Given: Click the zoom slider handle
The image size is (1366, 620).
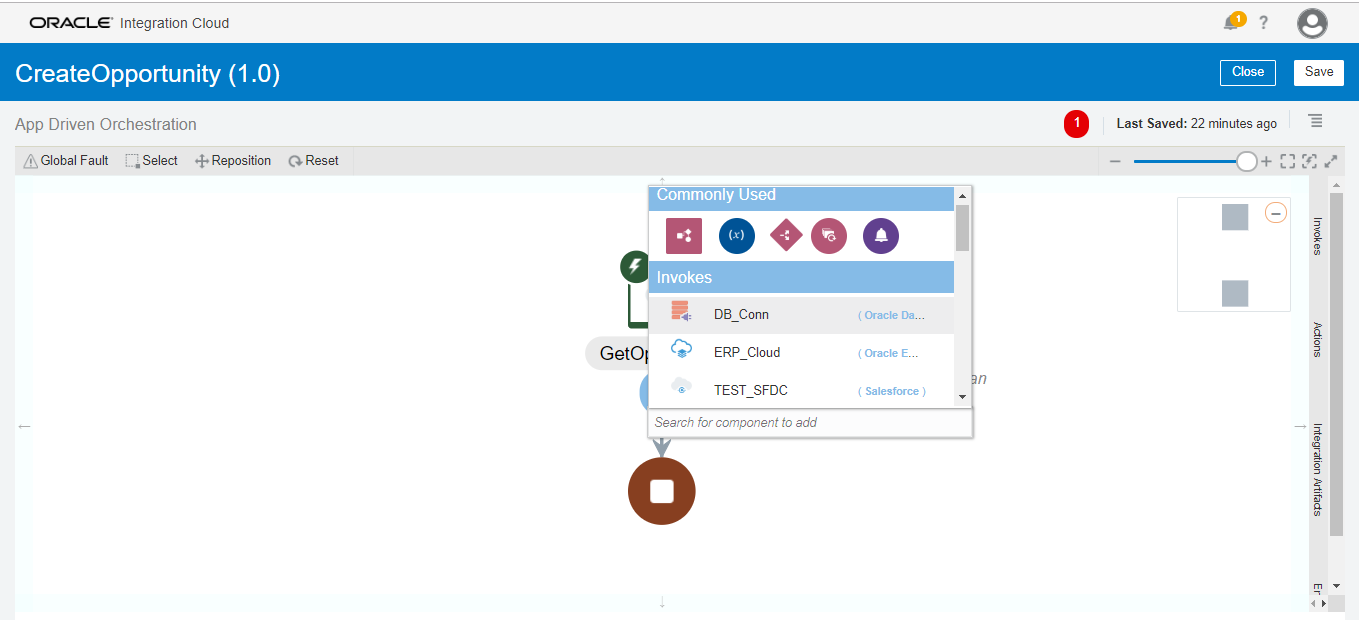Looking at the screenshot, I should click(1246, 161).
